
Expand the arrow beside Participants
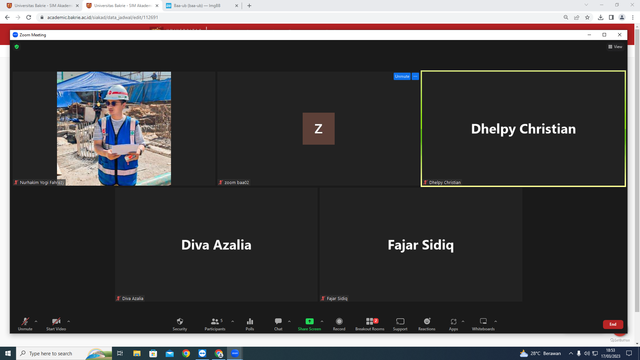[x=233, y=322]
